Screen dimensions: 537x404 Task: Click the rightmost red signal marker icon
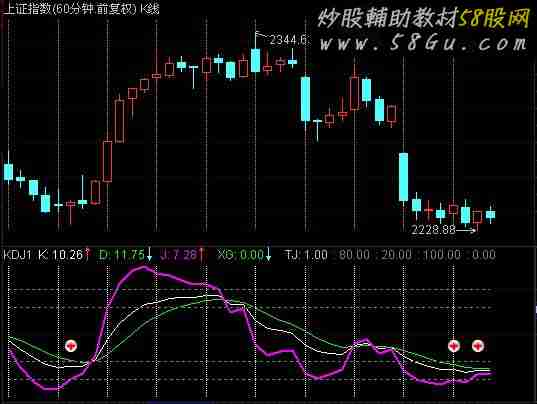coord(478,346)
